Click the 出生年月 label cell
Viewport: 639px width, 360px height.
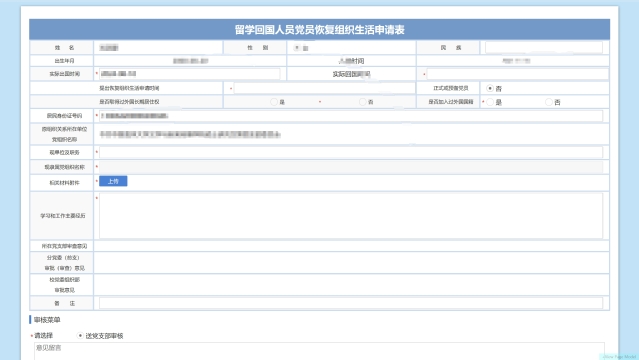62,61
